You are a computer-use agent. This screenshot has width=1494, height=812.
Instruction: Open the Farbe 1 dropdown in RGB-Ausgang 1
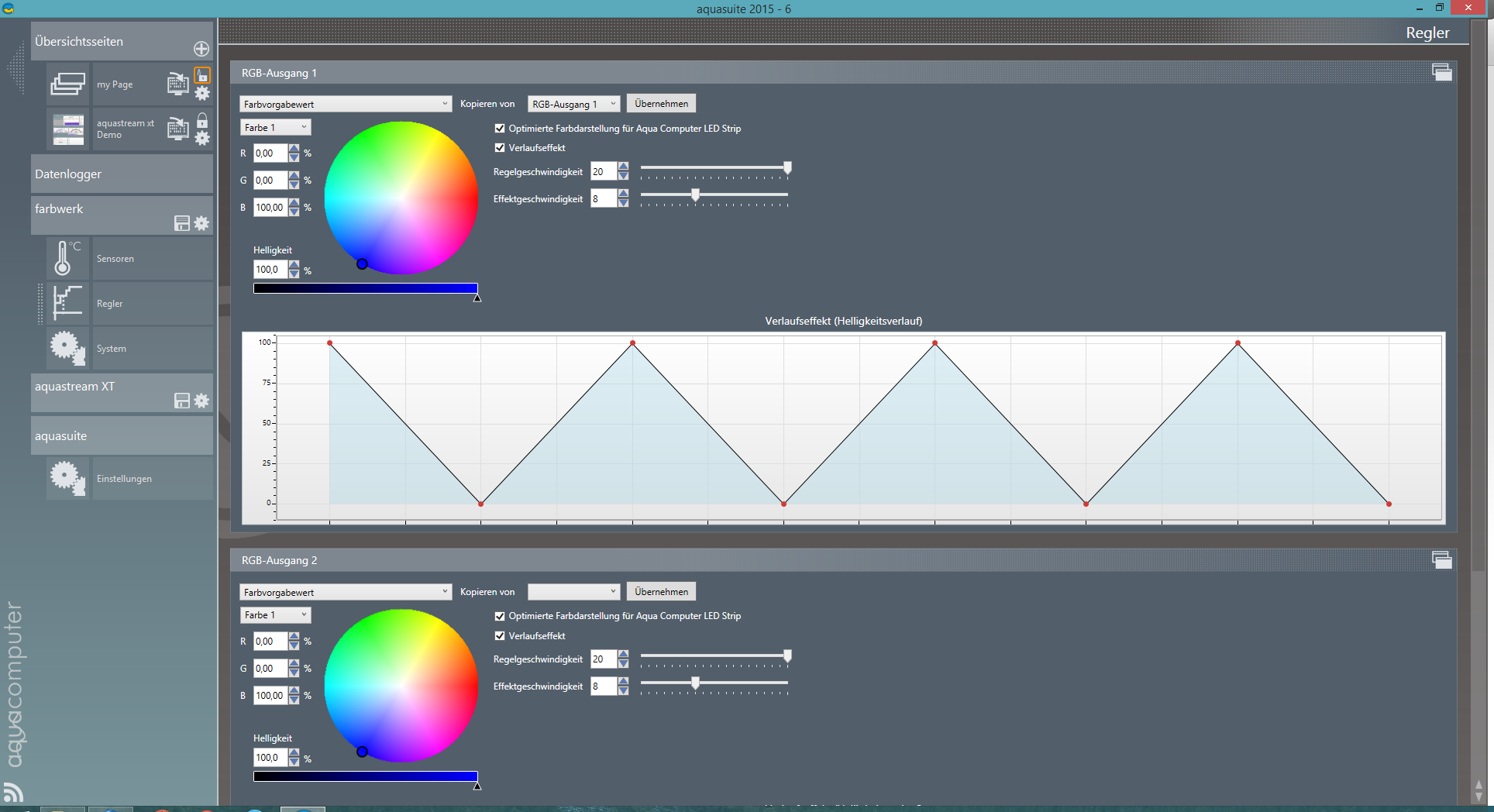coord(275,127)
